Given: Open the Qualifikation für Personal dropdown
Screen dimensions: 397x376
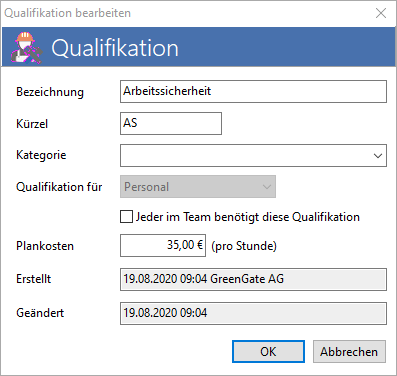Looking at the screenshot, I should [198, 187].
